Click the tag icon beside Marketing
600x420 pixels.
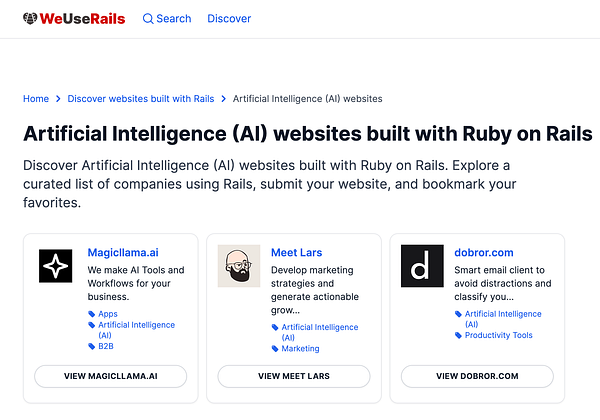[x=275, y=348]
